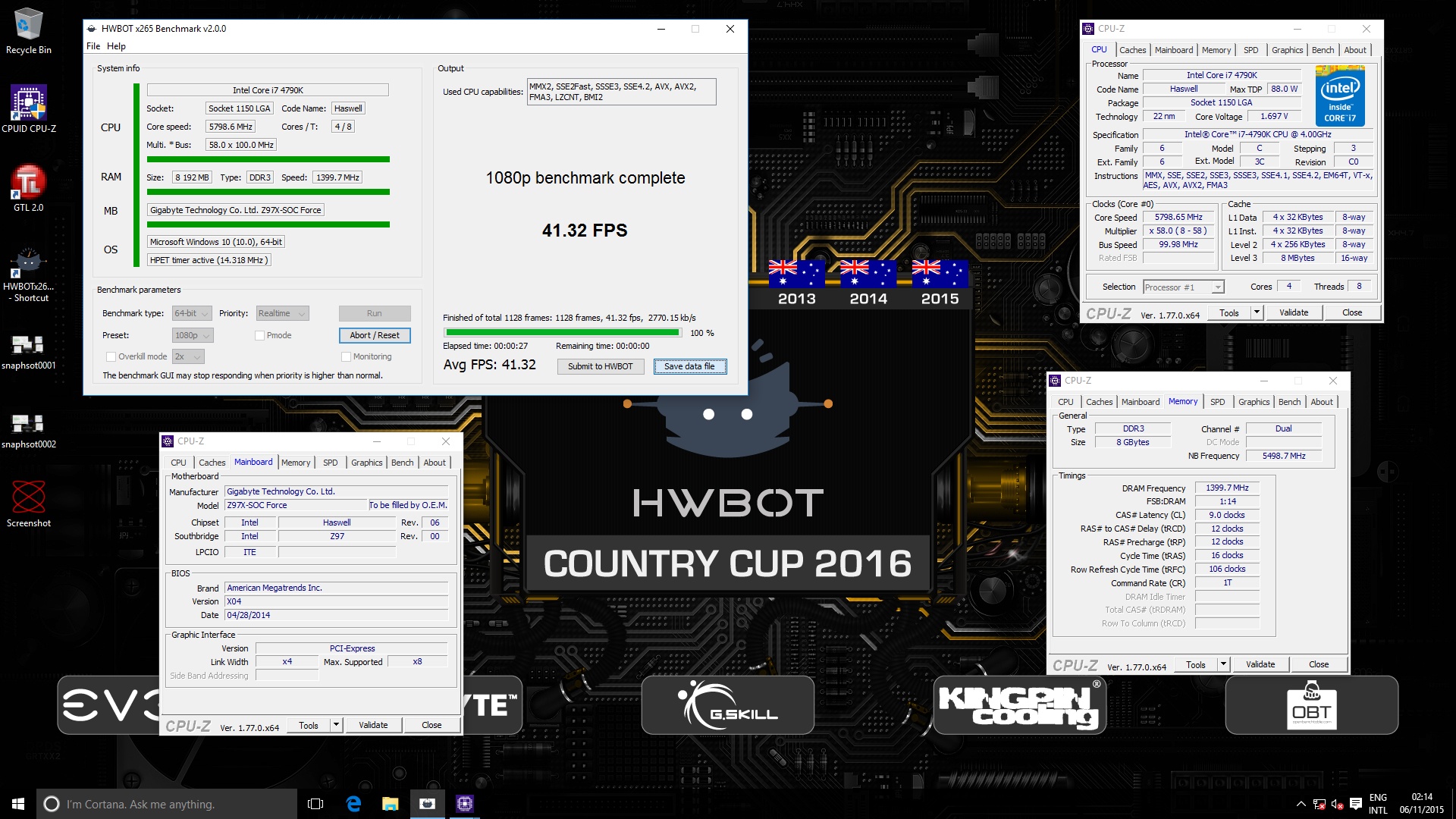
Task: Select CPU-Z app in taskbar
Action: pos(465,804)
